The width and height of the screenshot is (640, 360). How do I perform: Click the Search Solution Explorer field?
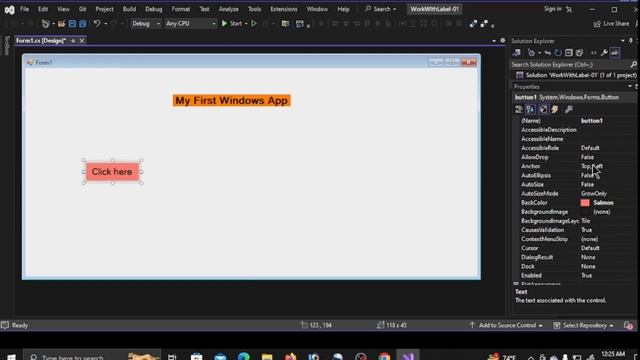[x=570, y=64]
